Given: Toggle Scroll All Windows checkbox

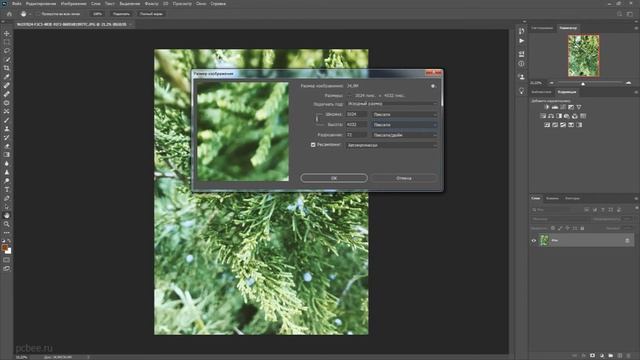Looking at the screenshot, I should click(39, 14).
